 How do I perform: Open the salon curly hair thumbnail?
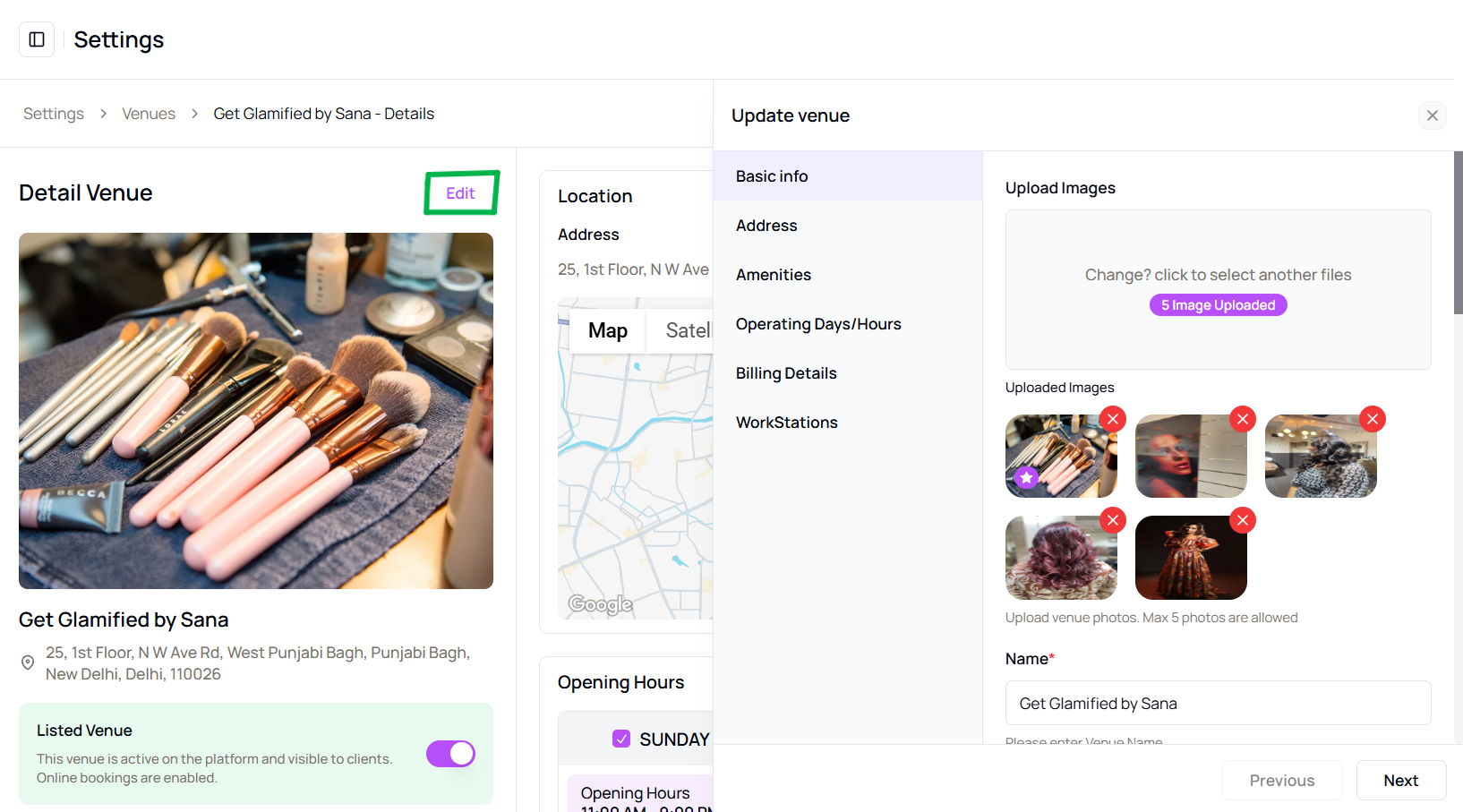pyautogui.click(x=1321, y=456)
